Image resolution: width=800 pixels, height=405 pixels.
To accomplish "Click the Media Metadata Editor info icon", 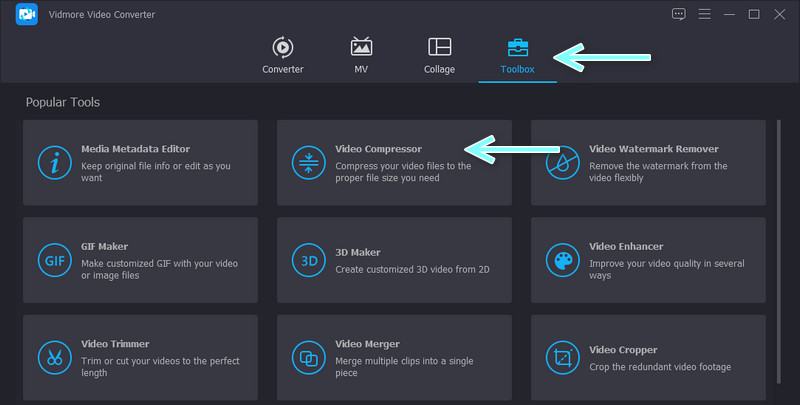I will tap(53, 162).
